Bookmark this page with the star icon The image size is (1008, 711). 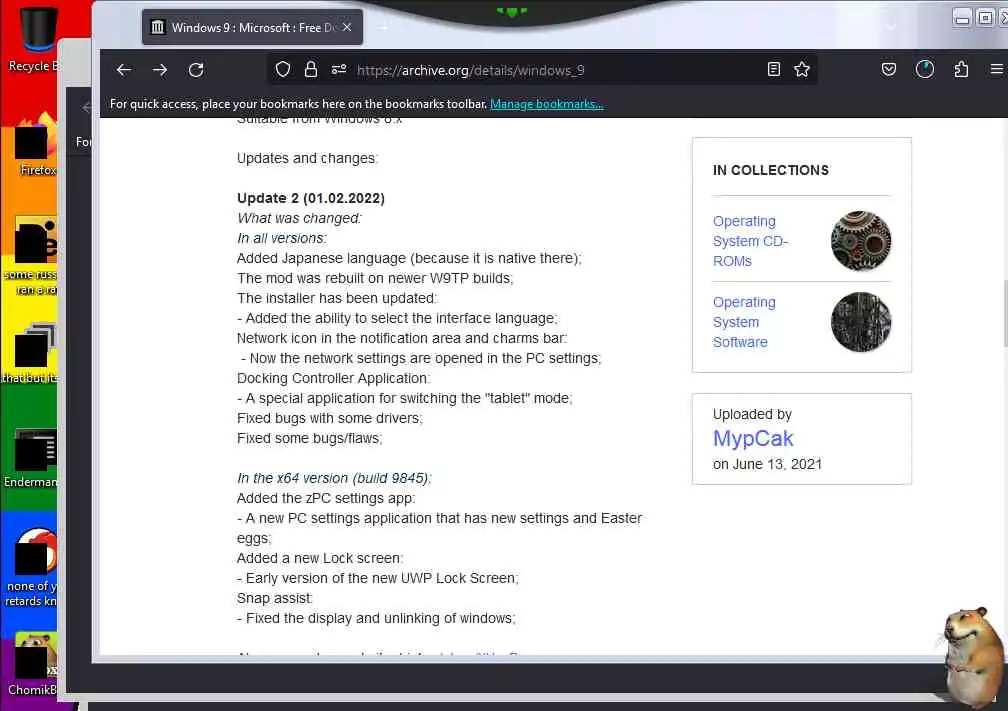pos(802,69)
